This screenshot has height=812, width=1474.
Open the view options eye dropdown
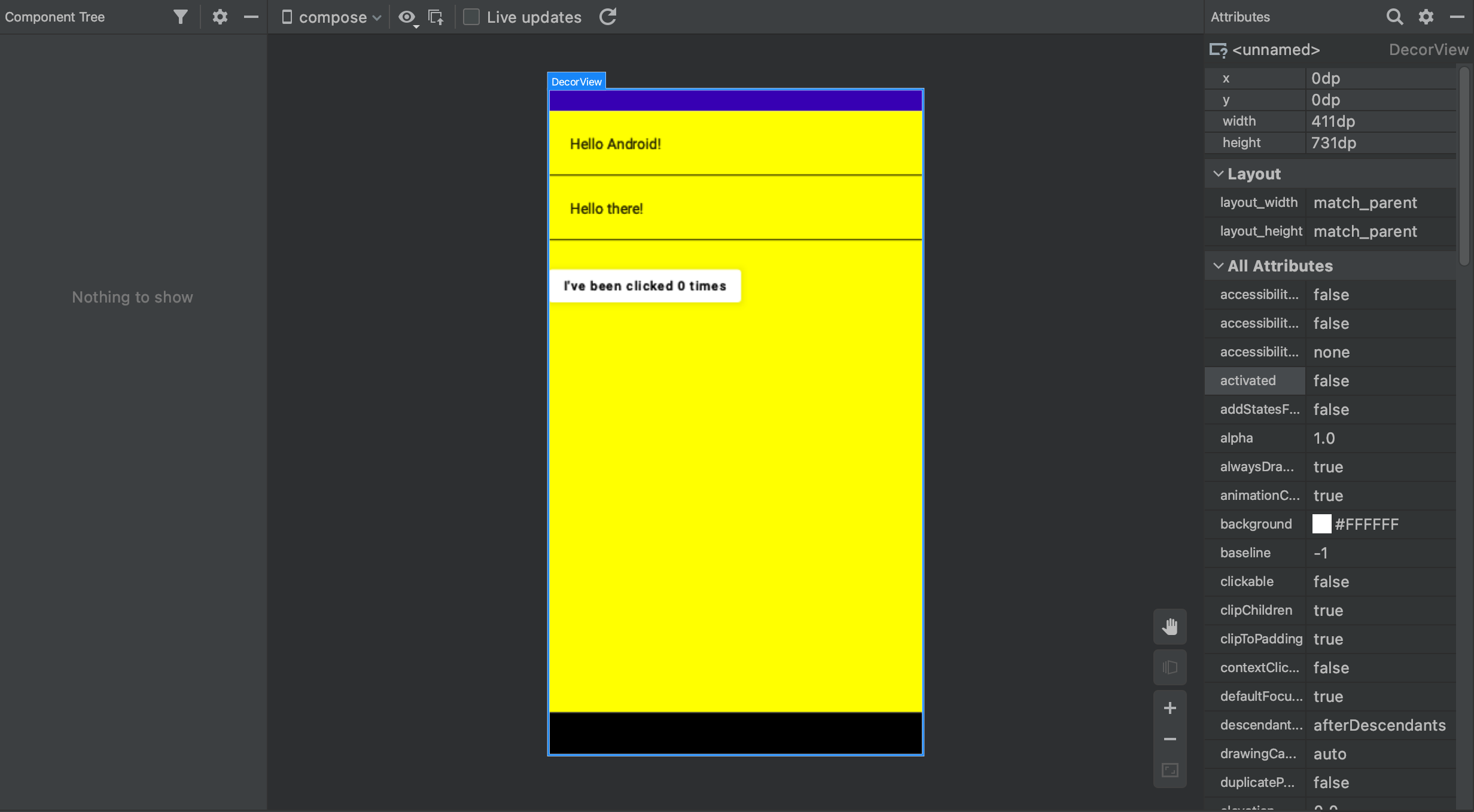point(408,17)
